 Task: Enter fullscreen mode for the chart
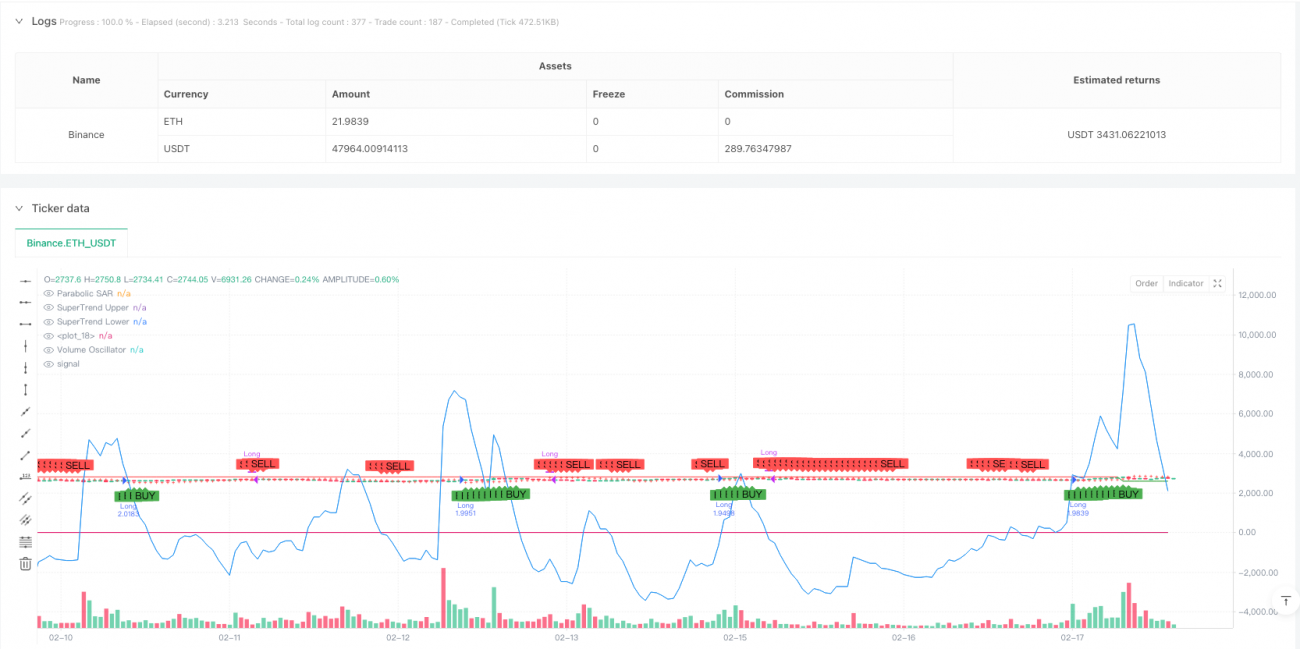1217,284
